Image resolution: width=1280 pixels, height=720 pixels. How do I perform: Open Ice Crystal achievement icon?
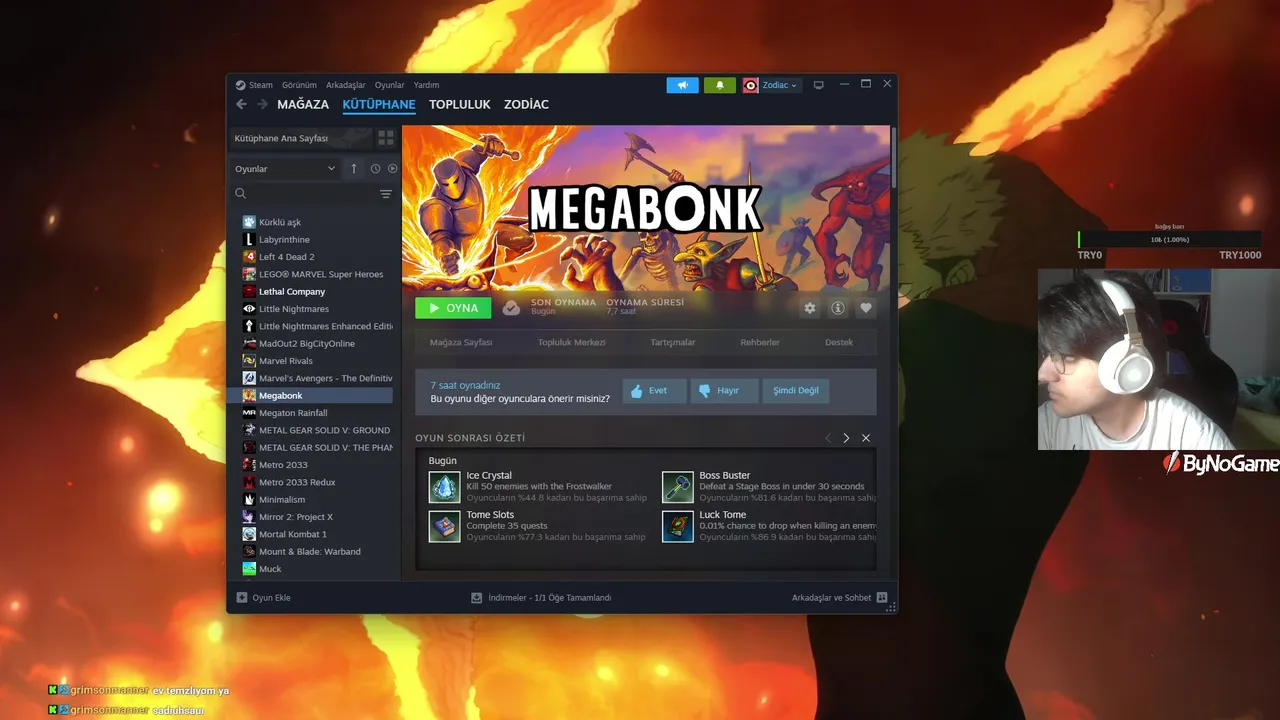pyautogui.click(x=445, y=487)
